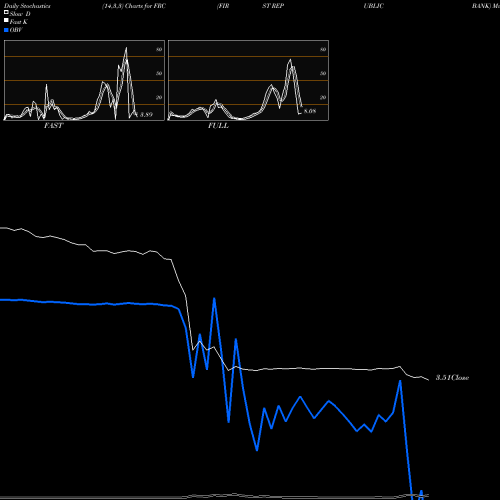Image resolution: width=500 pixels, height=500 pixels.
Task: Click the 20 level label in FULL chart
Action: click(323, 97)
